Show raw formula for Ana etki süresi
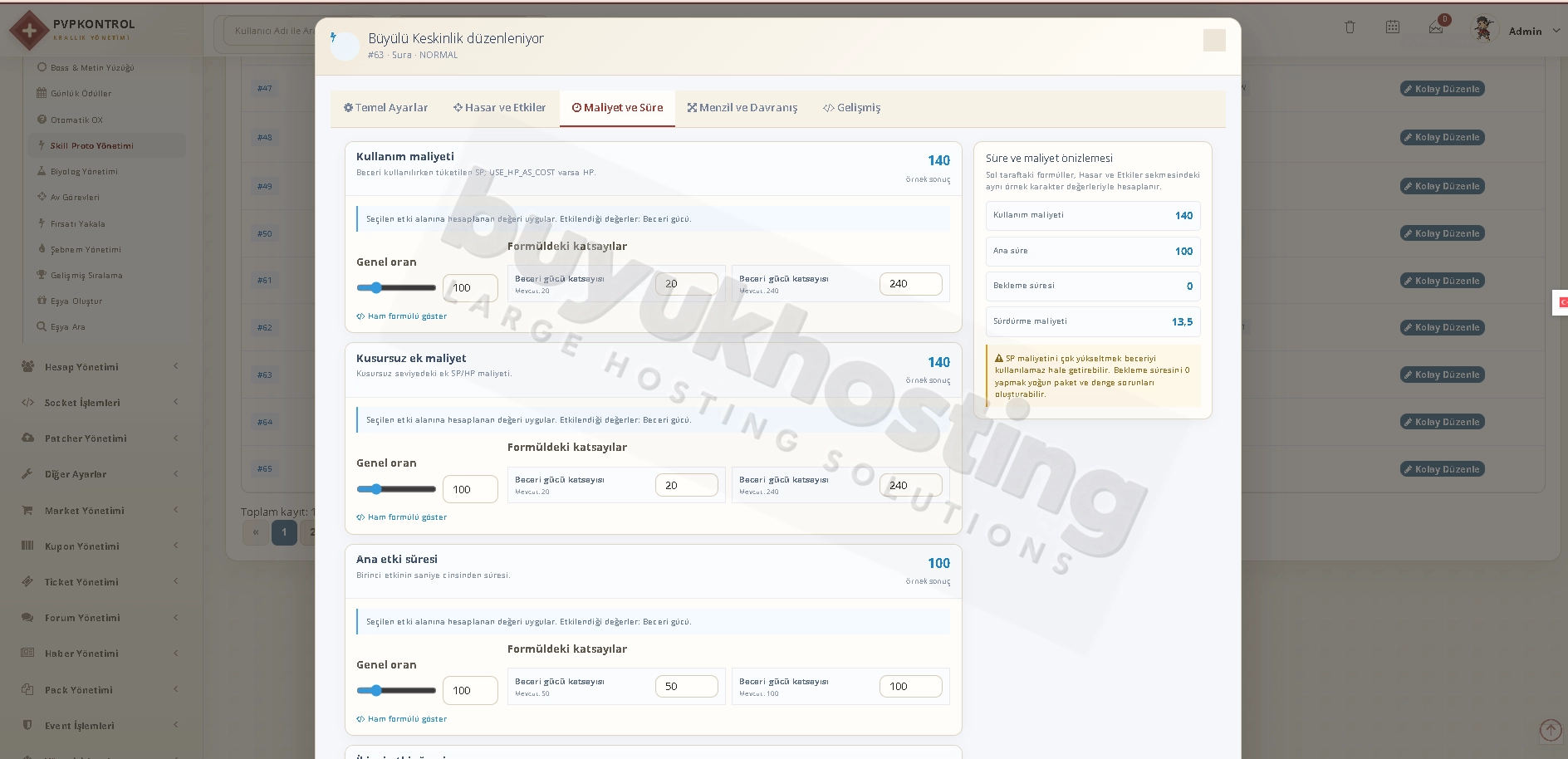1568x759 pixels. tap(402, 719)
